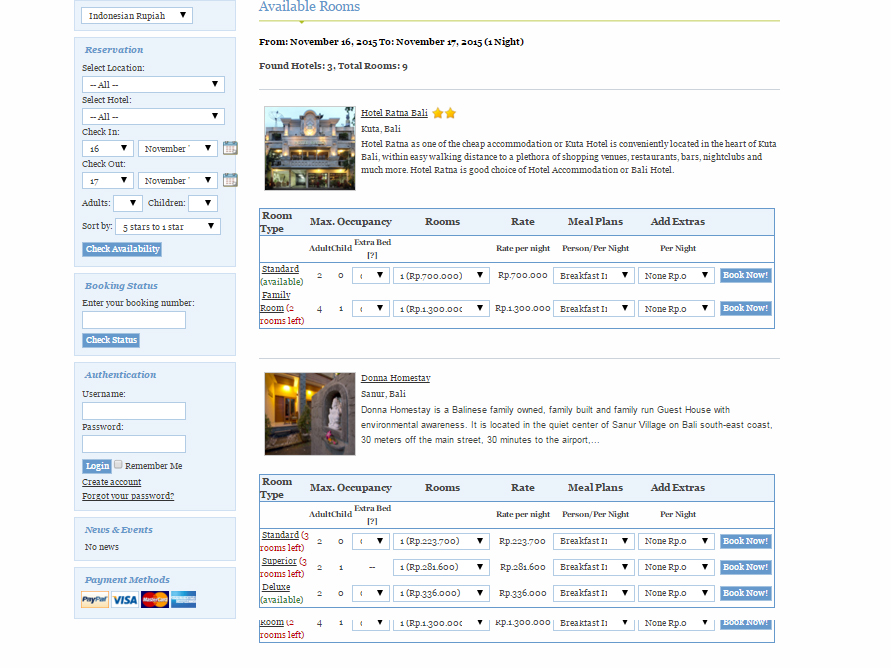Click Hotel Ratna Bali star rating

coord(444,113)
